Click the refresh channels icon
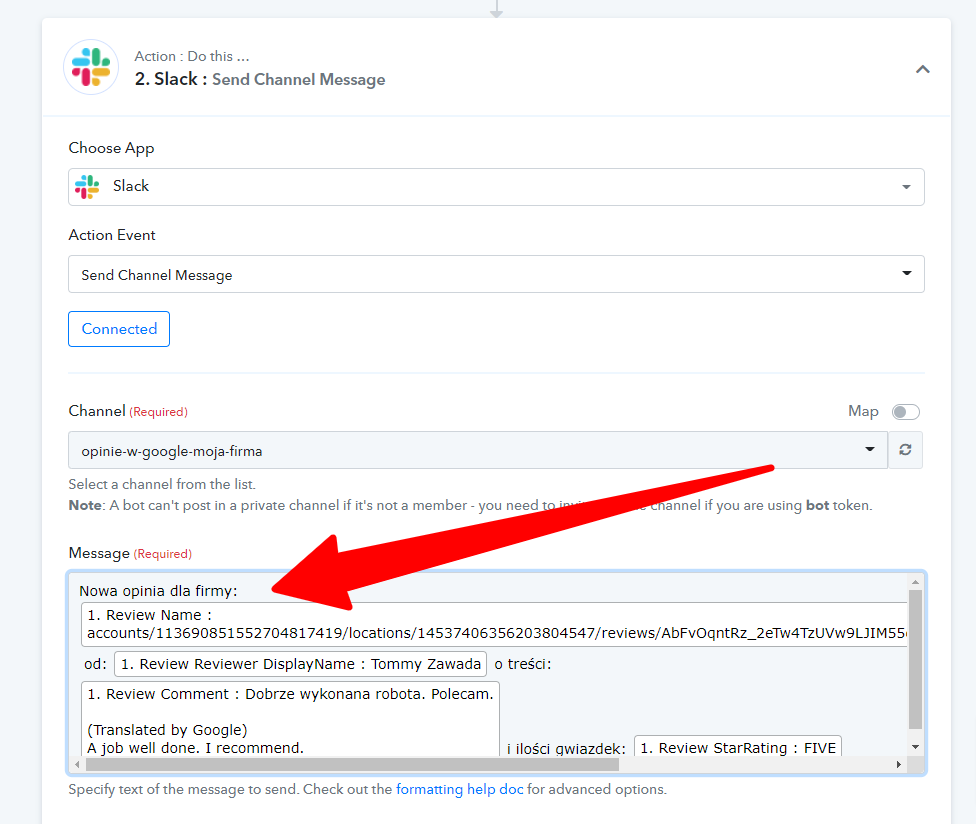This screenshot has height=824, width=976. pos(905,450)
